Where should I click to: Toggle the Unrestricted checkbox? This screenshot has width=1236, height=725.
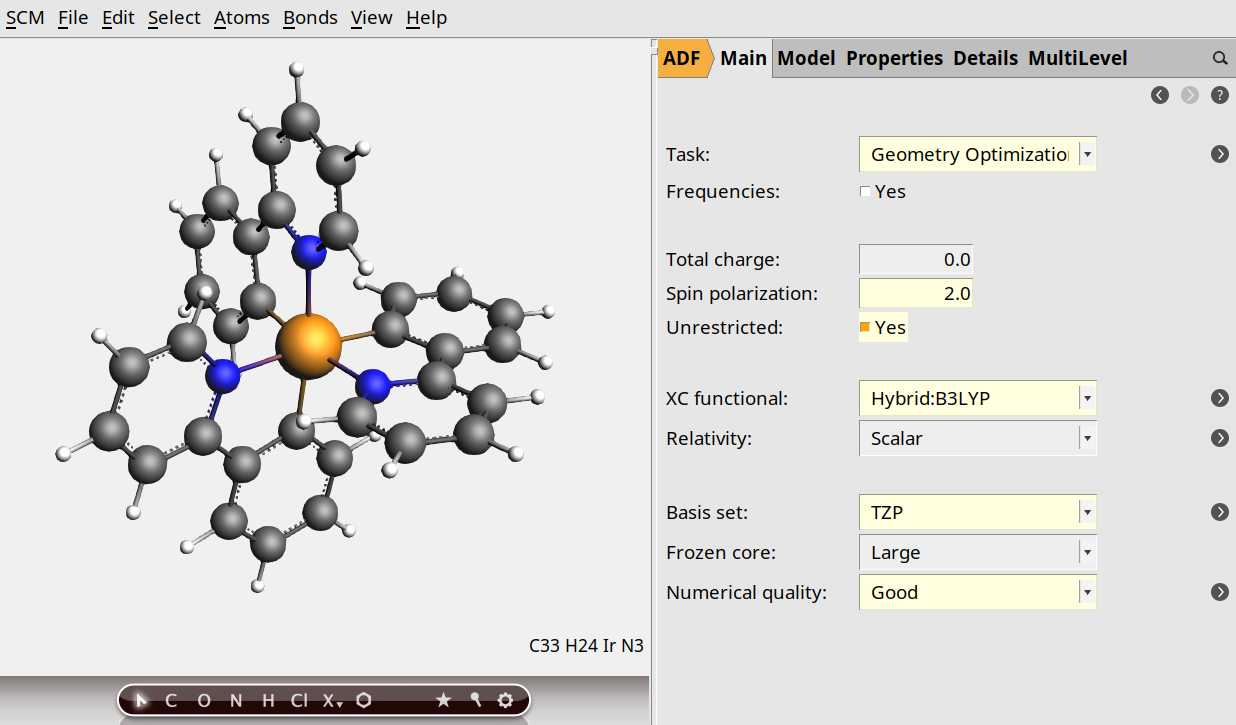pos(865,327)
